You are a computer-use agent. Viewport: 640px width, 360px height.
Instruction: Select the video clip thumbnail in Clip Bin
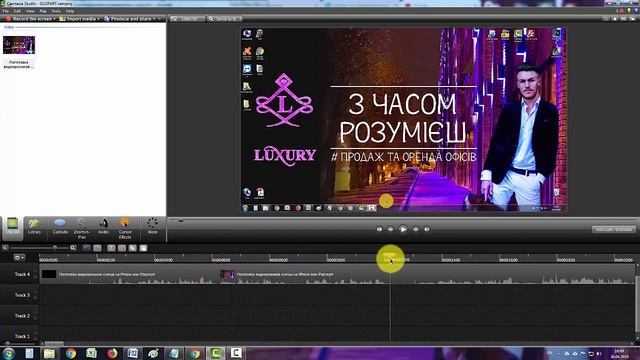pyautogui.click(x=19, y=45)
